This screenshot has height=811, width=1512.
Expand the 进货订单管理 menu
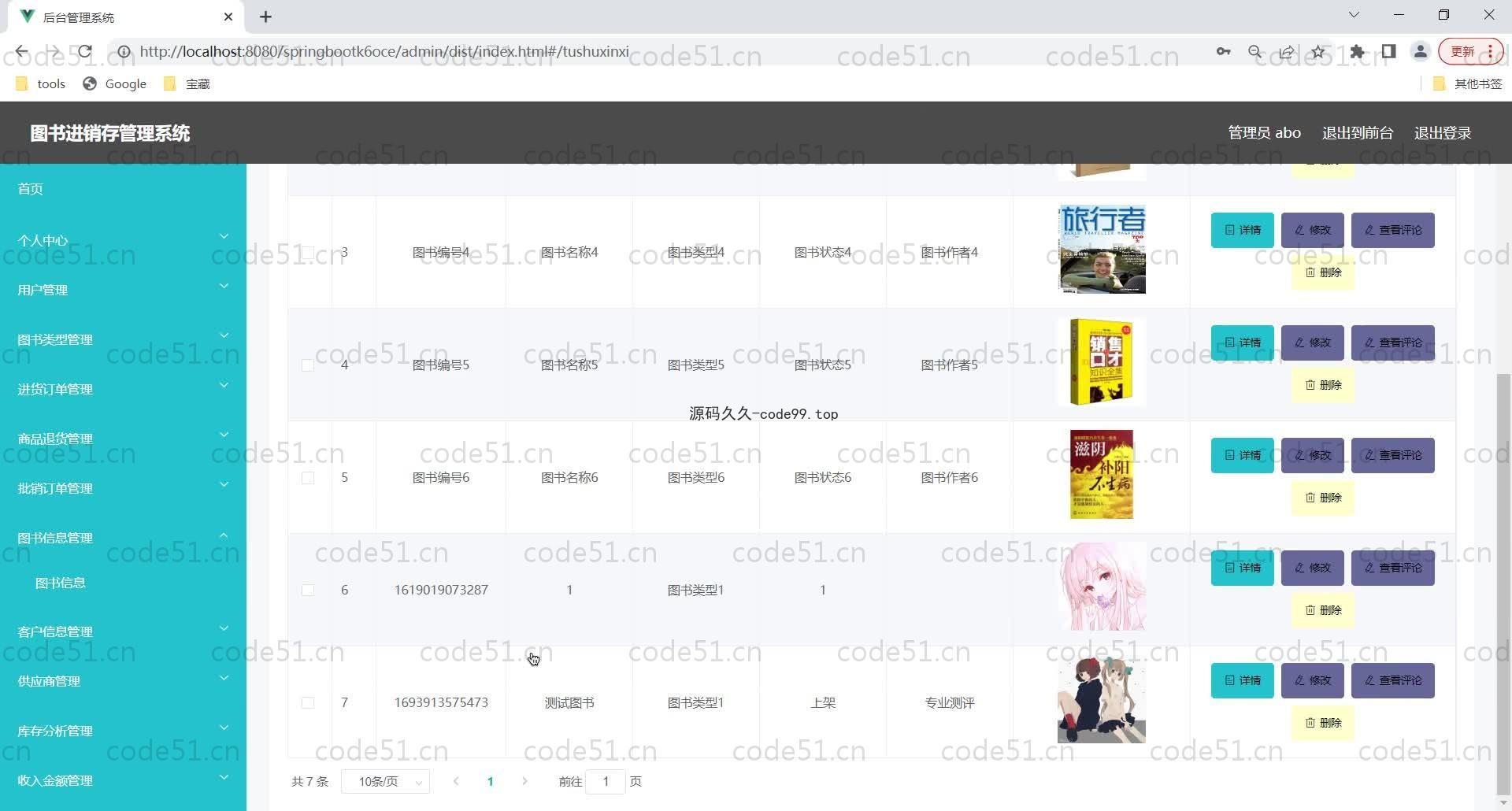pyautogui.click(x=123, y=388)
